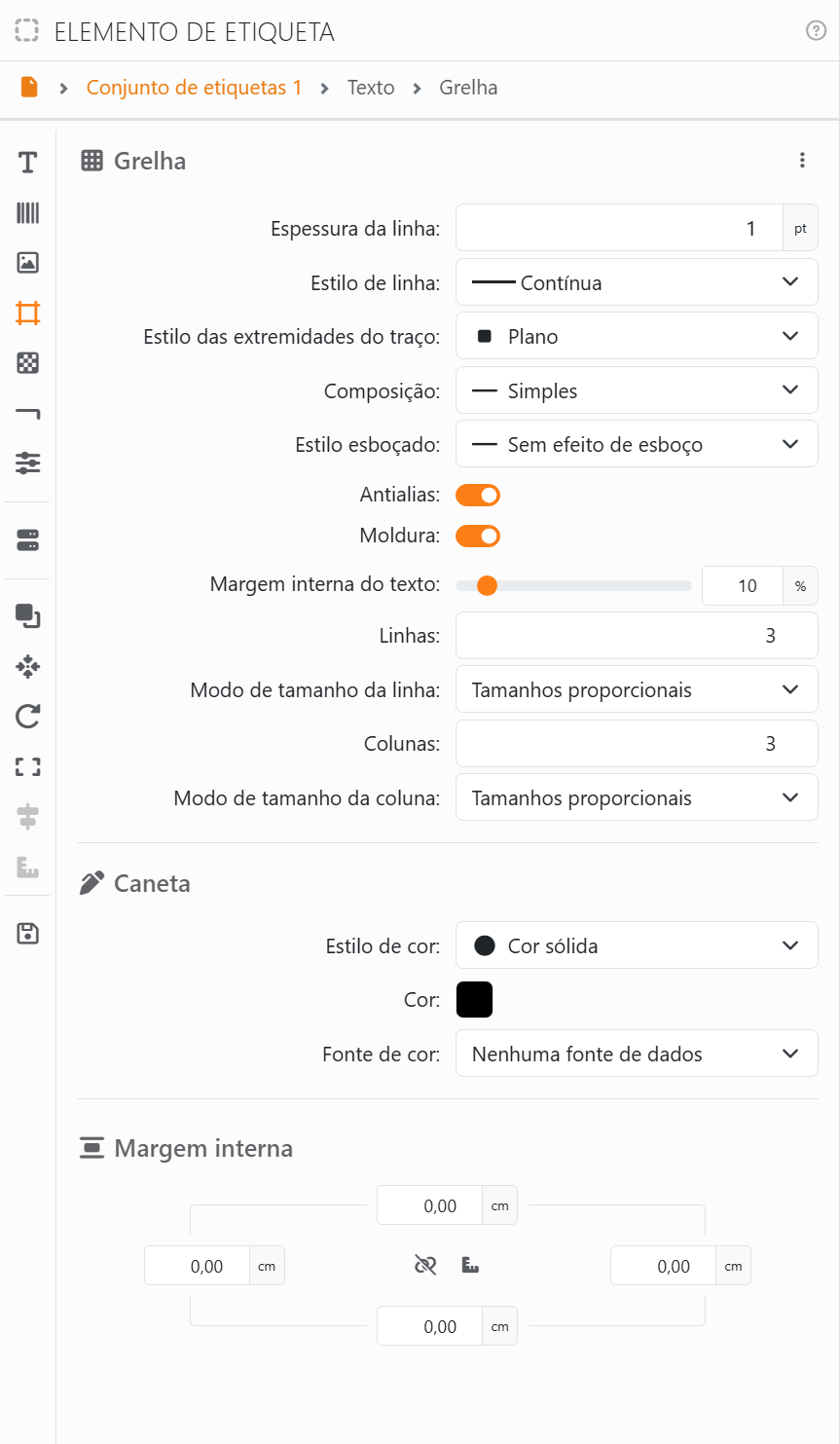Viewport: 840px width, 1444px height.
Task: Click the Grelha grid header icon
Action: pos(91,161)
